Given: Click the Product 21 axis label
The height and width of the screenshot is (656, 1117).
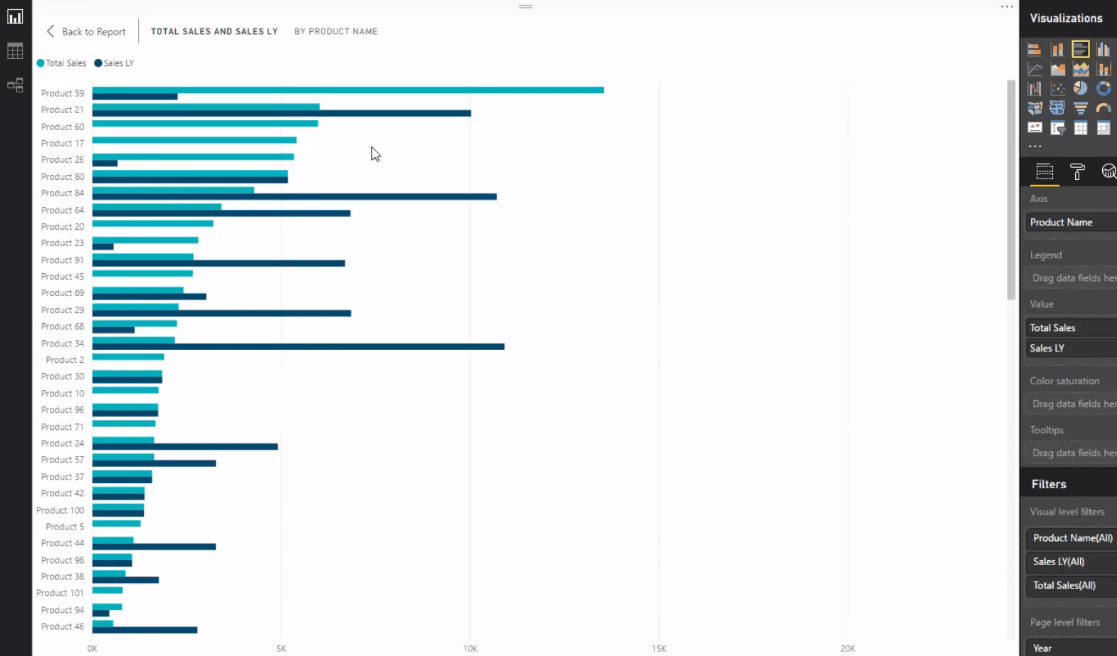Looking at the screenshot, I should tap(62, 110).
